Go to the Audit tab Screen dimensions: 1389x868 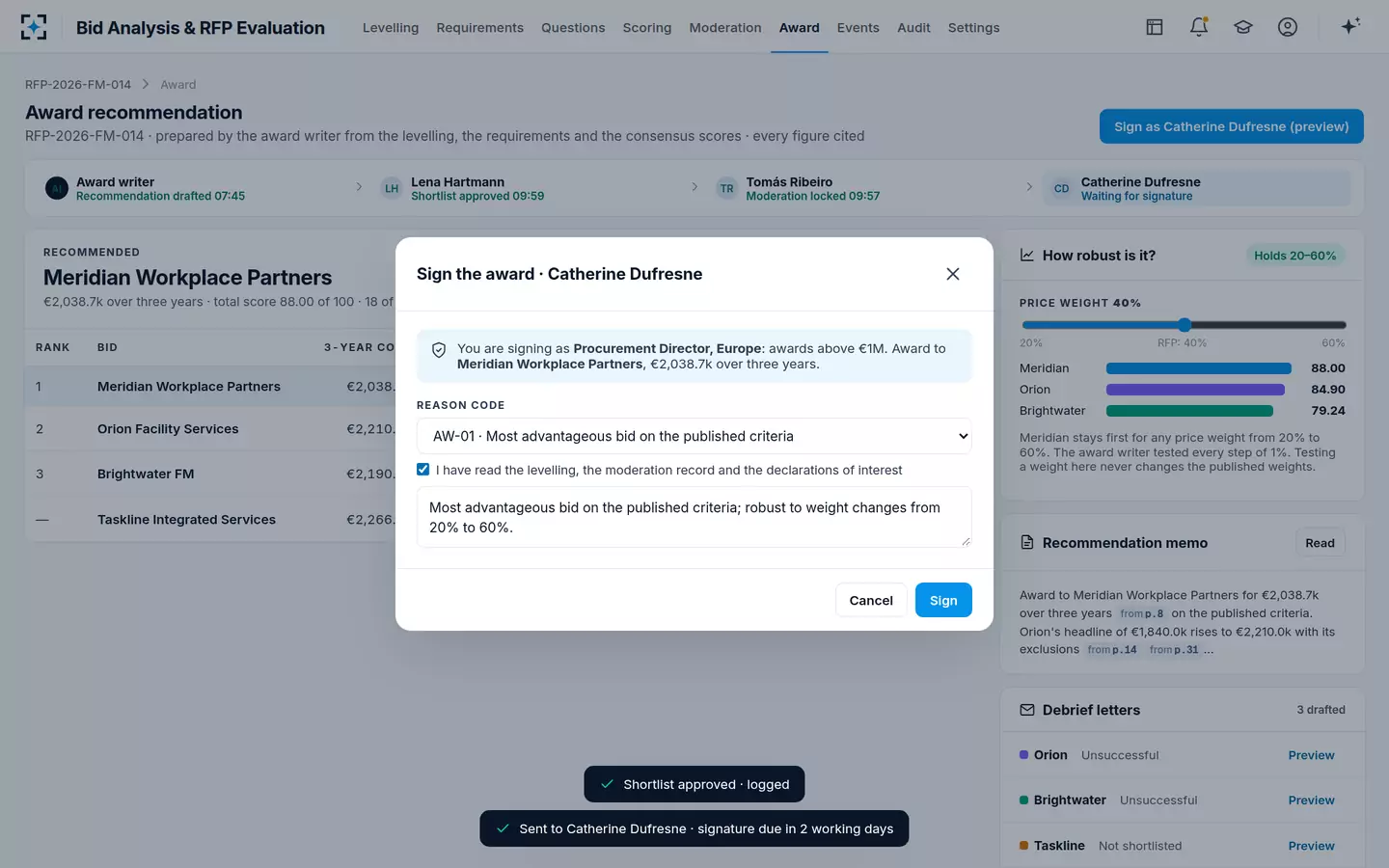(913, 27)
